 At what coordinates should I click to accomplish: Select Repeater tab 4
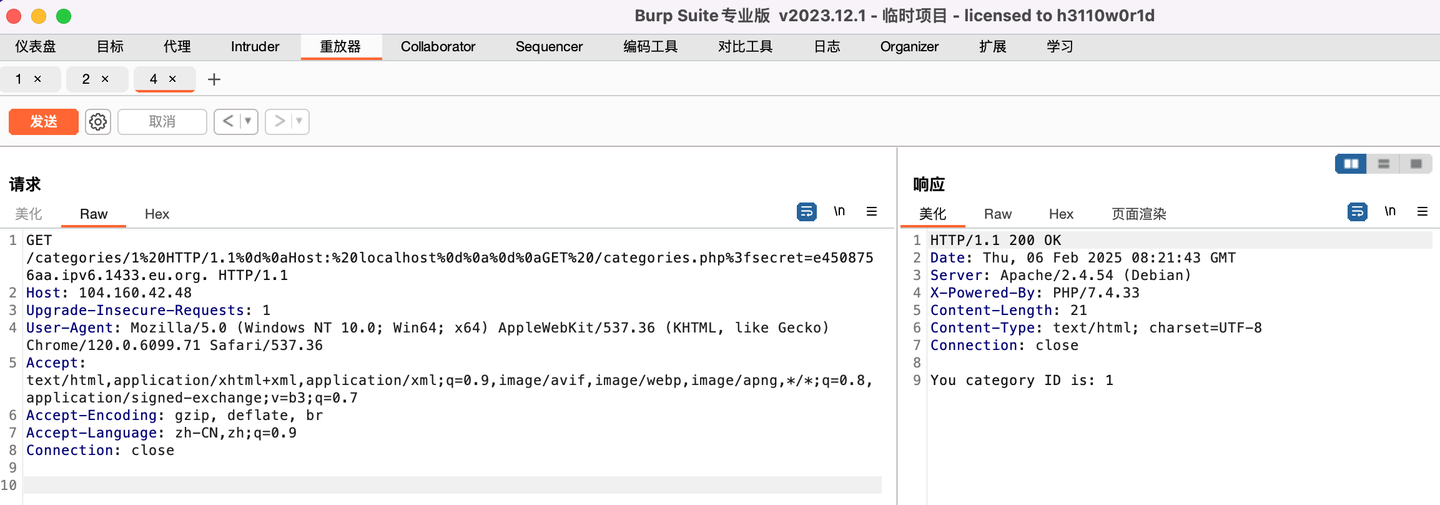click(153, 79)
